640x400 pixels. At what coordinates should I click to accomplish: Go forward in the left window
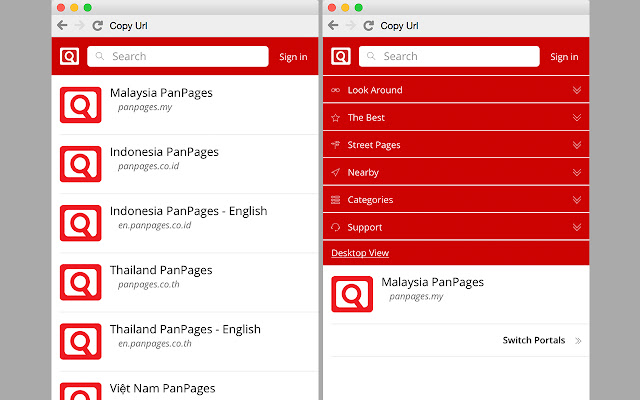(x=80, y=25)
